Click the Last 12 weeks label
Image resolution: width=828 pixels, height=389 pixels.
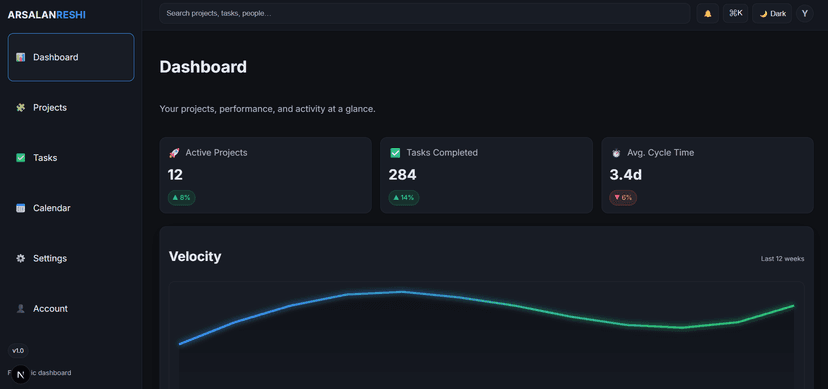point(783,259)
